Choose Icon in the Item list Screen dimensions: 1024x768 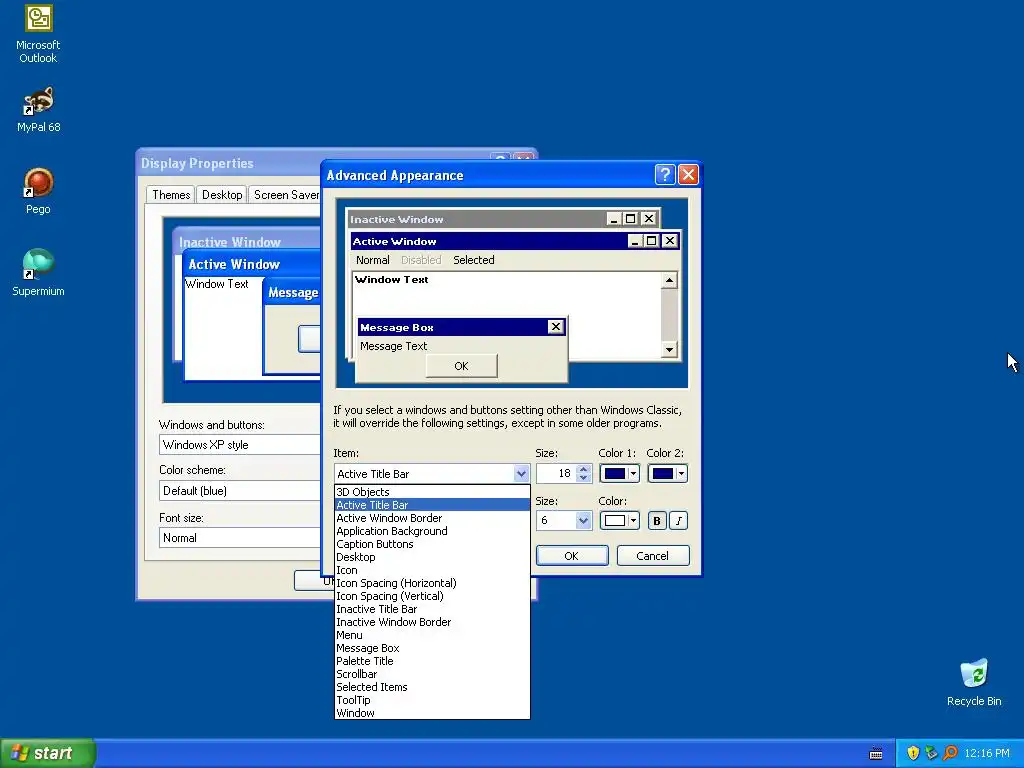(432, 570)
